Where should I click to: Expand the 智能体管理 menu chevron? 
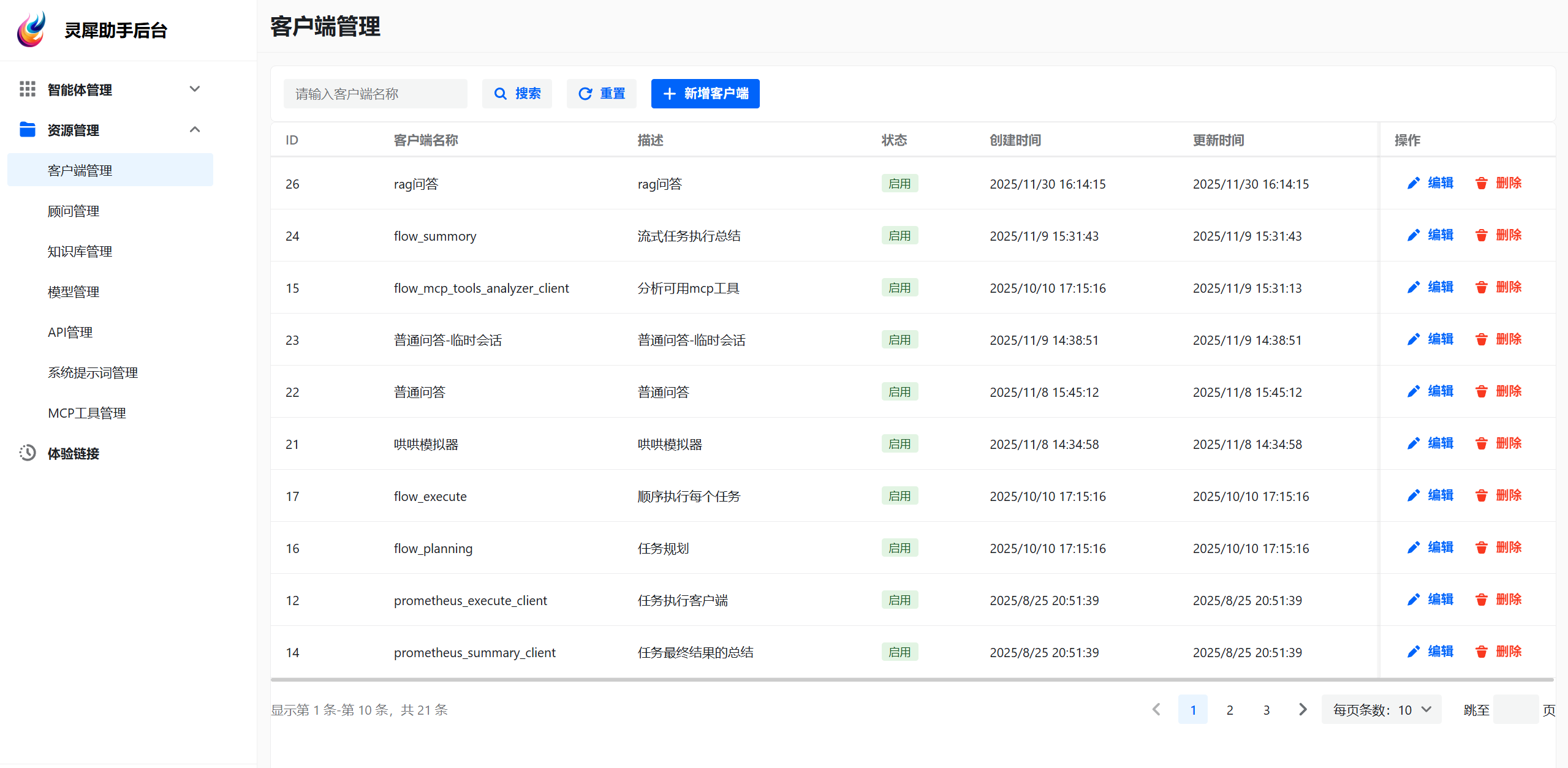pos(195,89)
